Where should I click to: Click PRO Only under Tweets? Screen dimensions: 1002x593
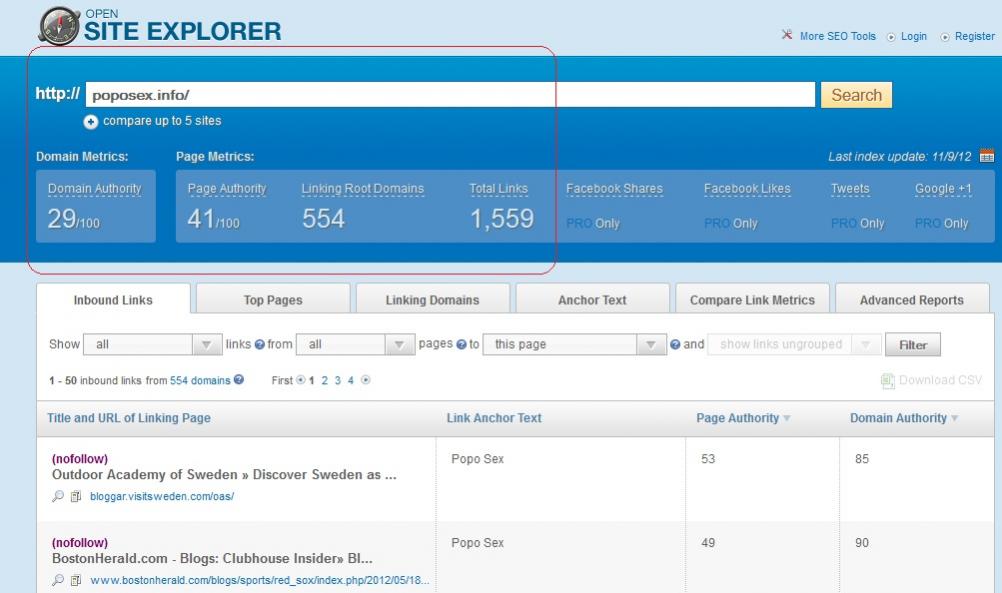858,224
